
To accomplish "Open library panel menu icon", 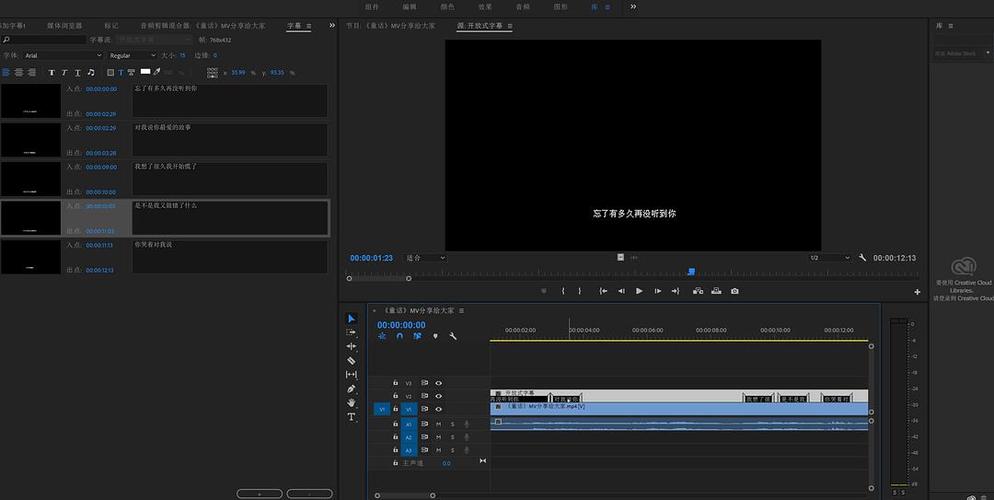I will click(x=950, y=26).
